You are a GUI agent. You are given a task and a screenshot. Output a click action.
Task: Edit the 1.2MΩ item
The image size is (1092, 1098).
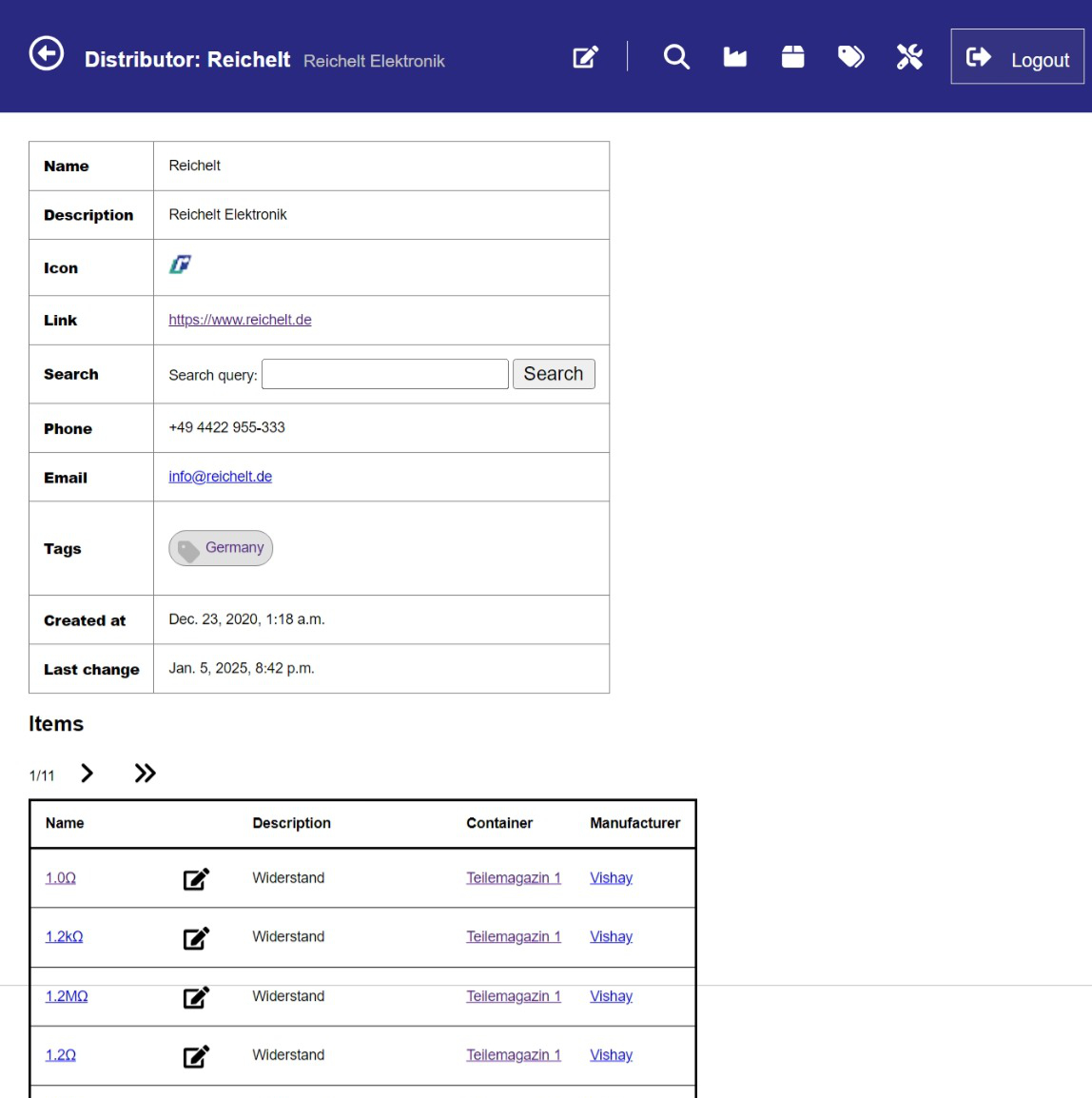point(196,997)
